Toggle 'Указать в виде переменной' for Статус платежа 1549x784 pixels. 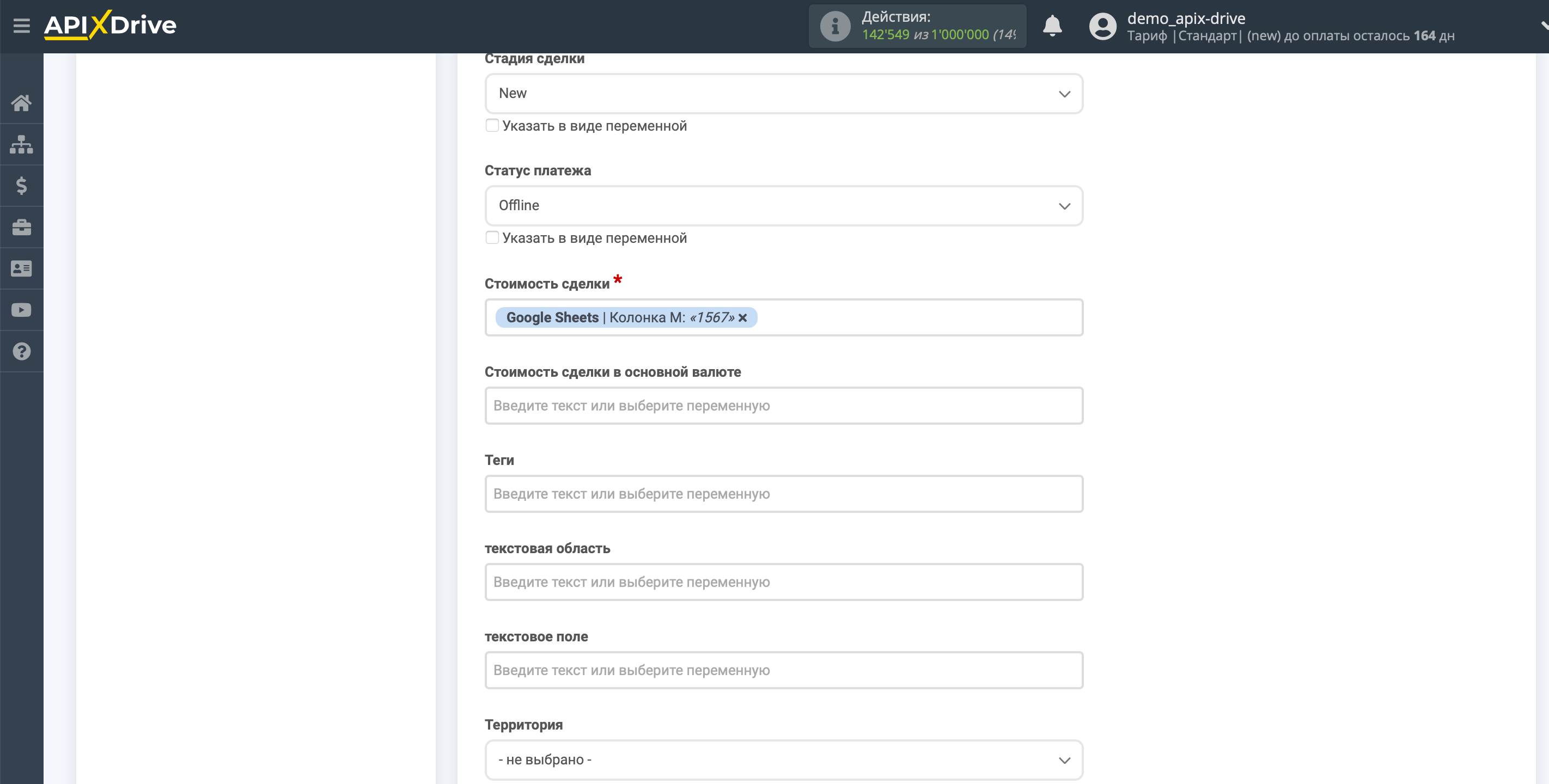[x=492, y=238]
